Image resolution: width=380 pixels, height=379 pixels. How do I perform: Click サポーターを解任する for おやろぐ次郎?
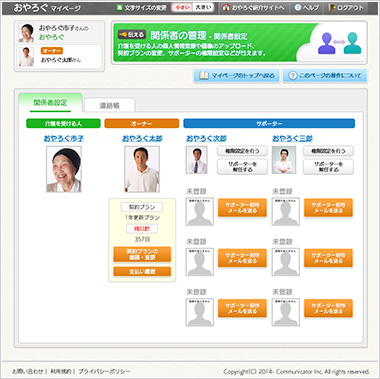[x=242, y=167]
